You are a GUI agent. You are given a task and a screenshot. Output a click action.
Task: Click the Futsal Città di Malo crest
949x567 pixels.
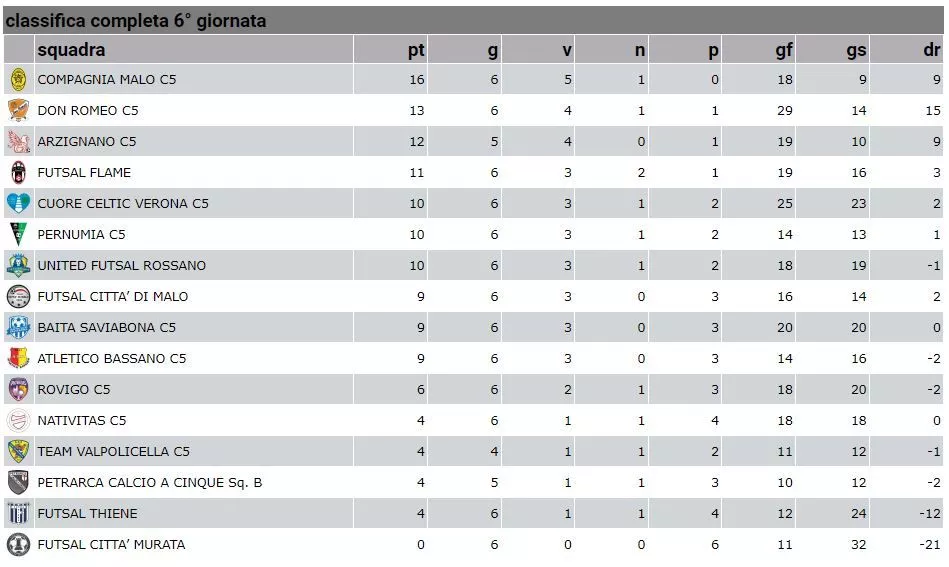[x=19, y=297]
